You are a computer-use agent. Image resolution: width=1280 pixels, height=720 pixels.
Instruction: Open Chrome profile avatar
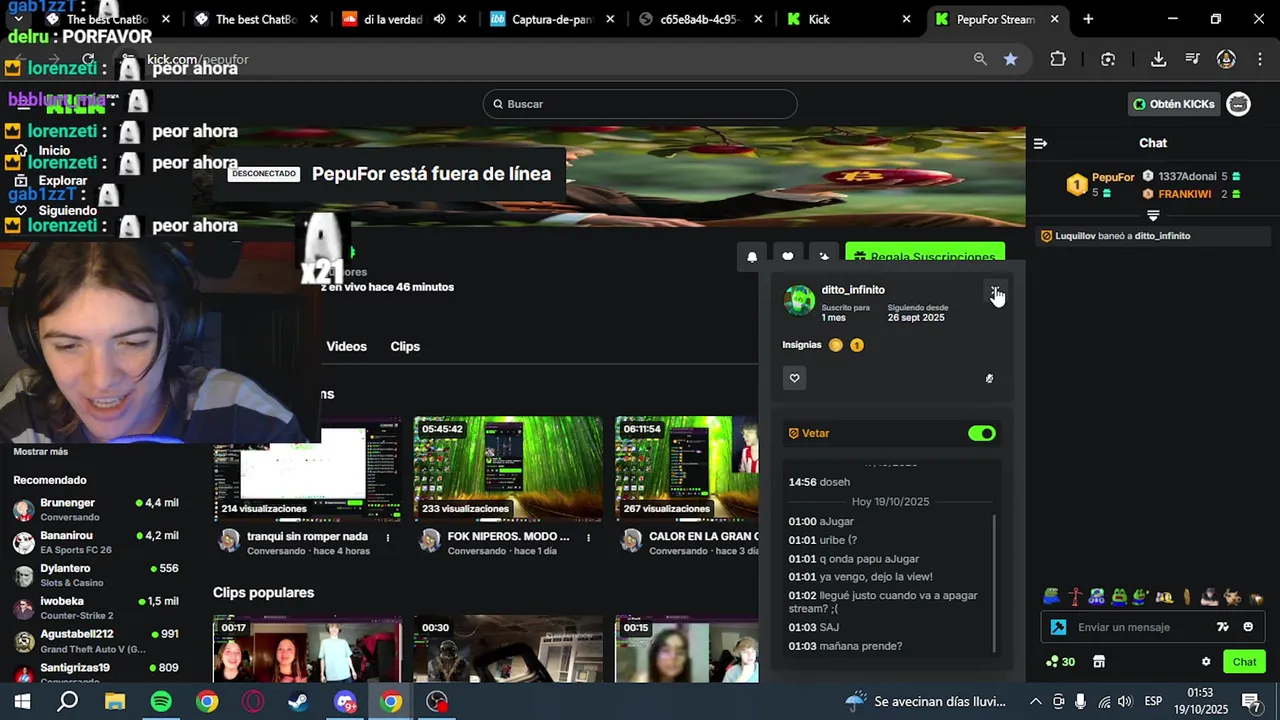point(1226,59)
